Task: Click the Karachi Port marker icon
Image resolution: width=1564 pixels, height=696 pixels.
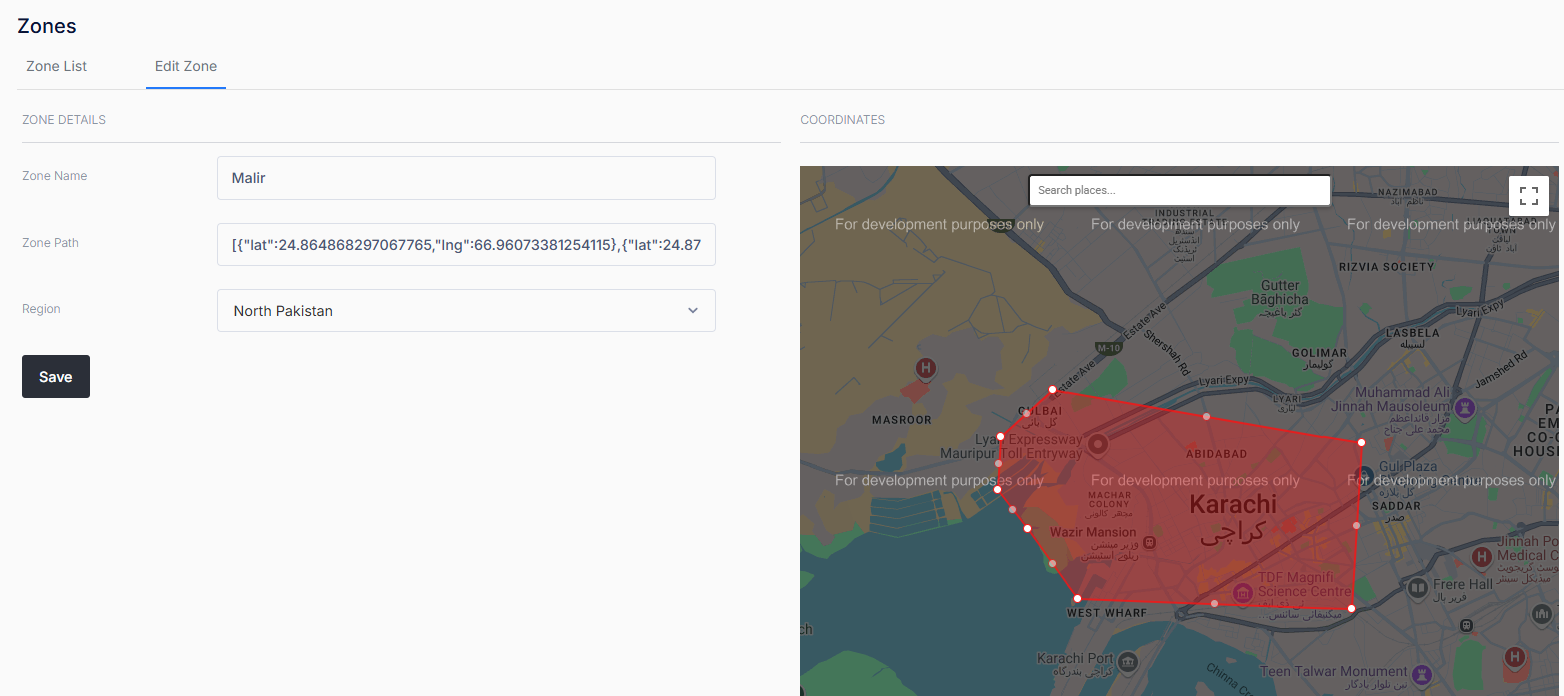Action: click(x=1129, y=662)
